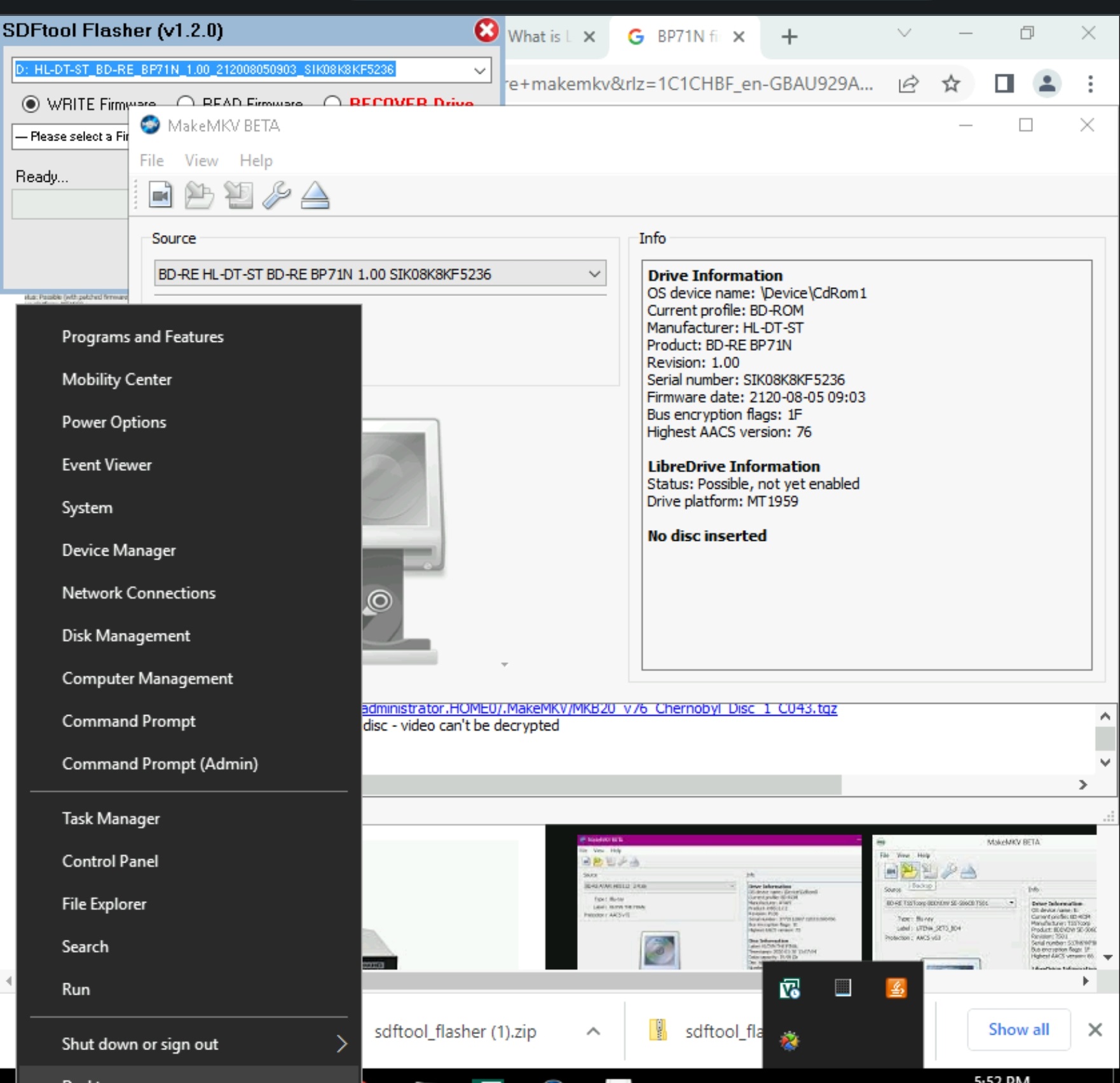
Task: Click the MakeMKV app logo in title bar
Action: [151, 125]
